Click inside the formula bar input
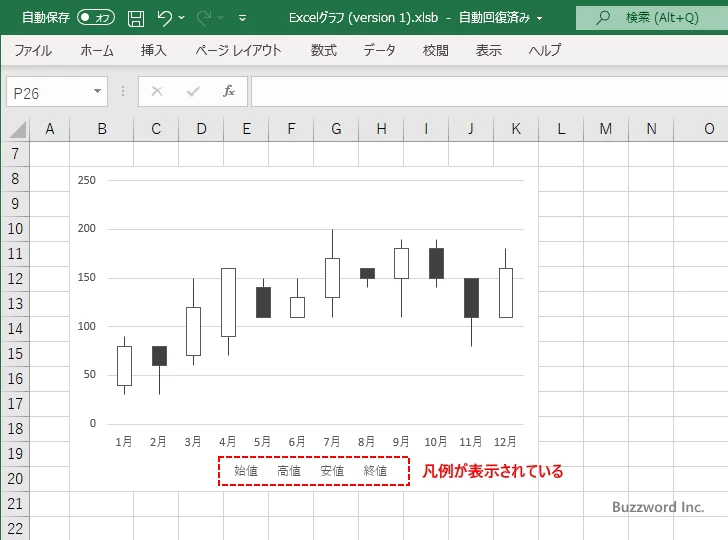728x540 pixels. pyautogui.click(x=488, y=91)
